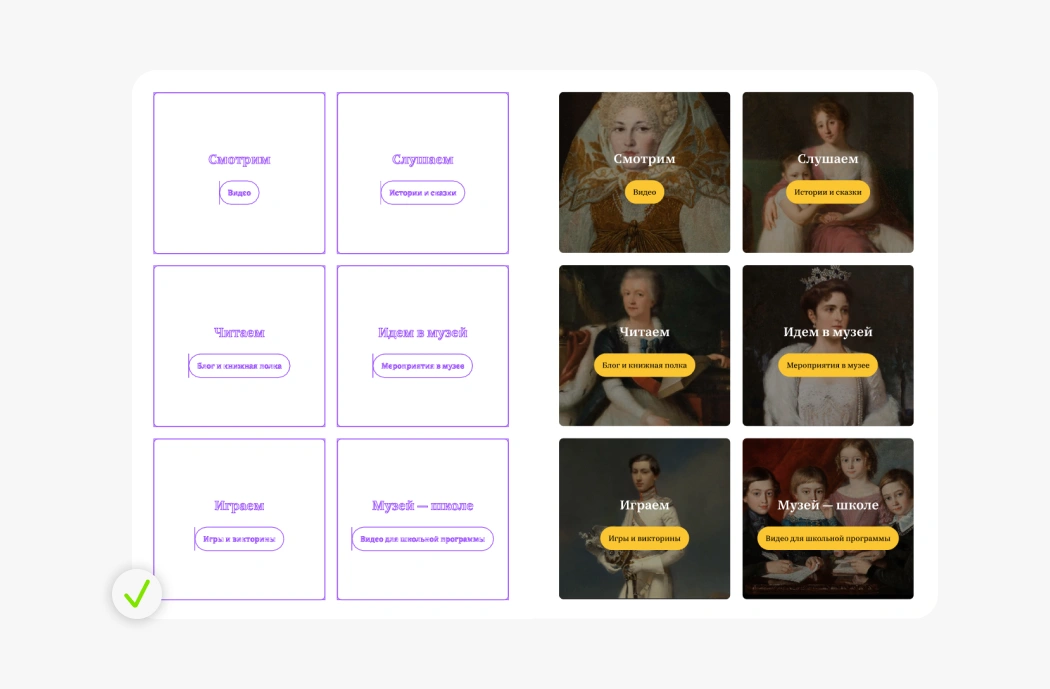Open the yellow «Истории и сказки» button

828,192
